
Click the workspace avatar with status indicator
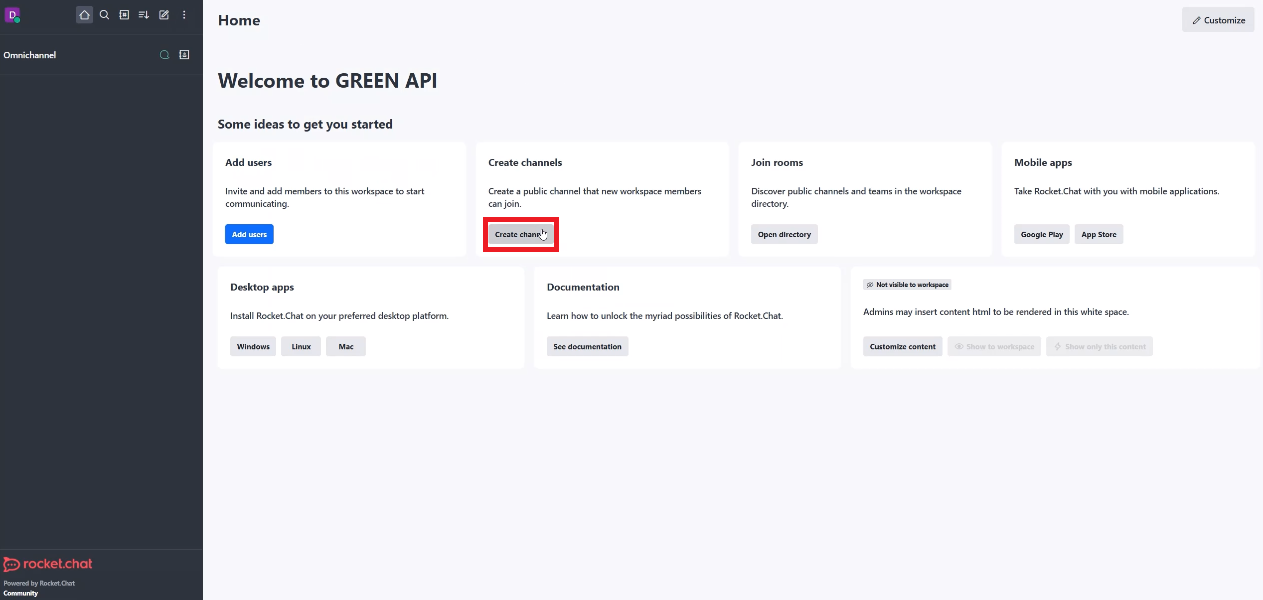click(x=14, y=15)
